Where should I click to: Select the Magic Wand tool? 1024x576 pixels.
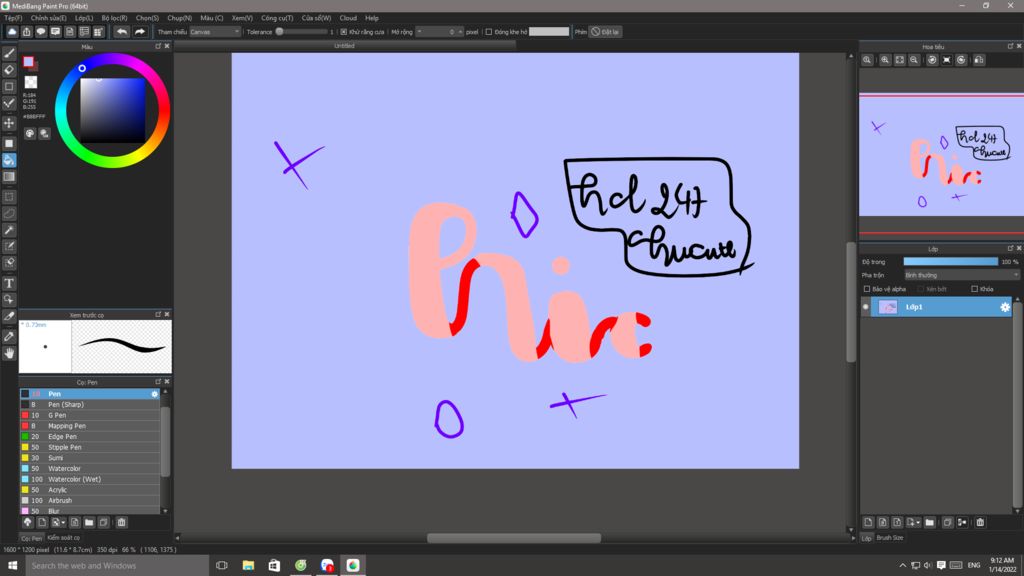pos(9,230)
